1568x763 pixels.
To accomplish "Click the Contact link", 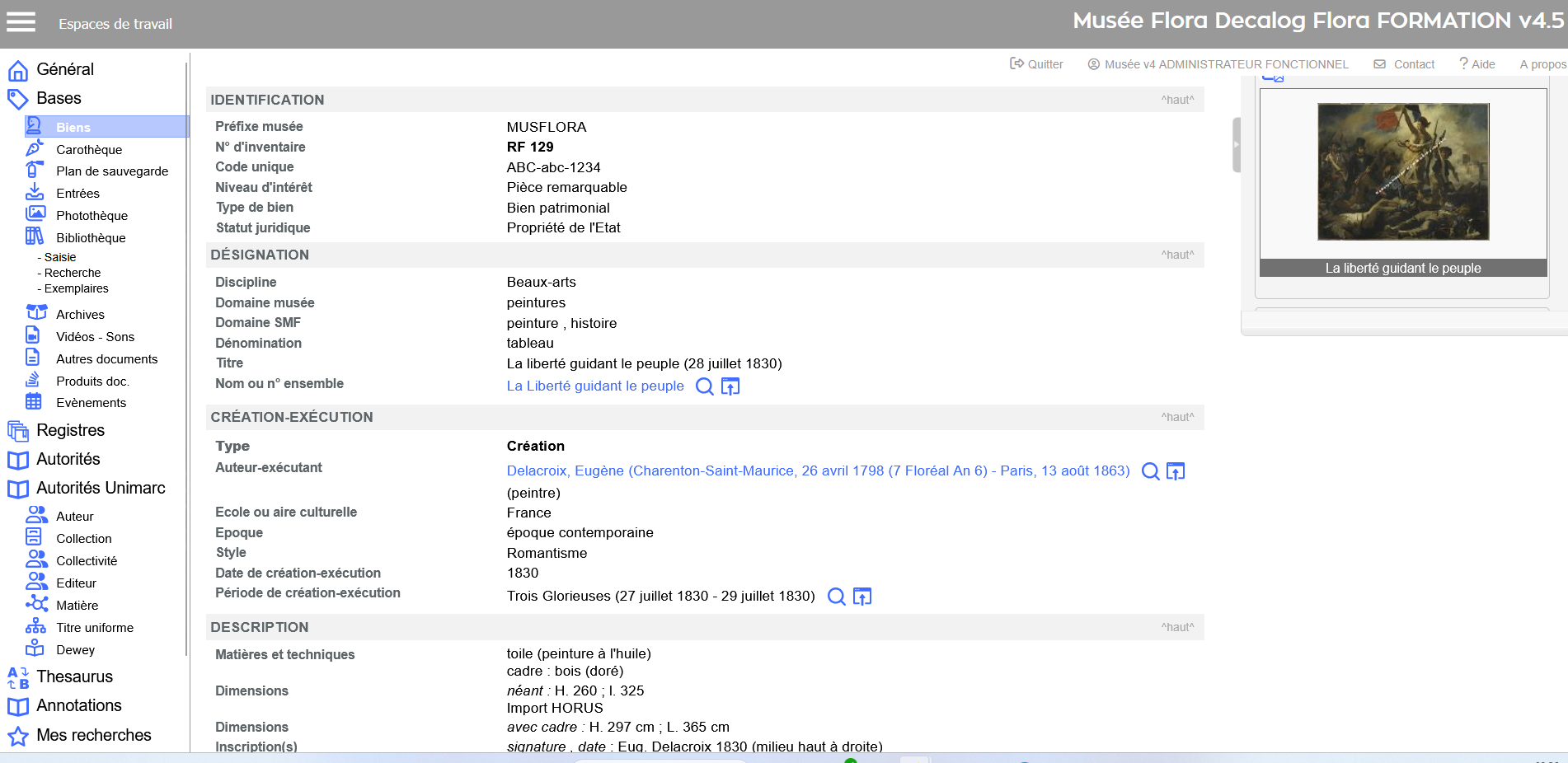I will pyautogui.click(x=1404, y=63).
